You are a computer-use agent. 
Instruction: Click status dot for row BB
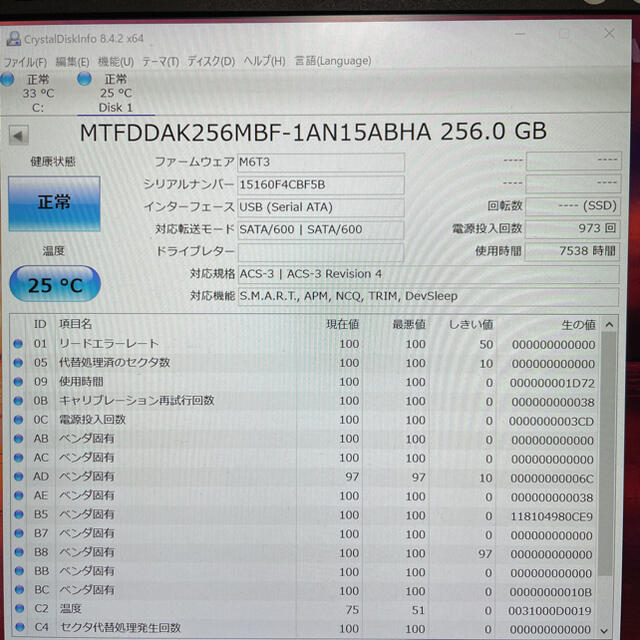19,571
